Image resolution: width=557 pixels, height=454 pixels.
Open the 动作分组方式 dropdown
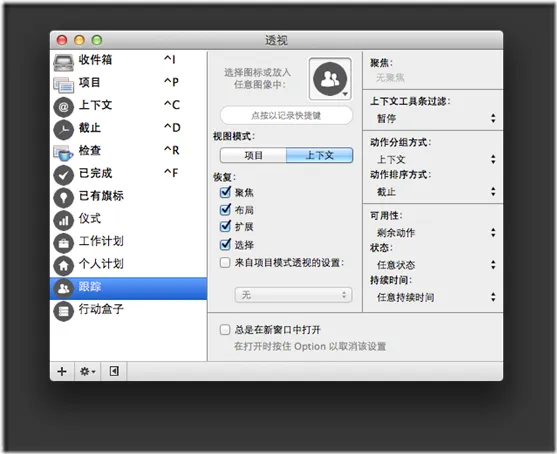(x=436, y=159)
